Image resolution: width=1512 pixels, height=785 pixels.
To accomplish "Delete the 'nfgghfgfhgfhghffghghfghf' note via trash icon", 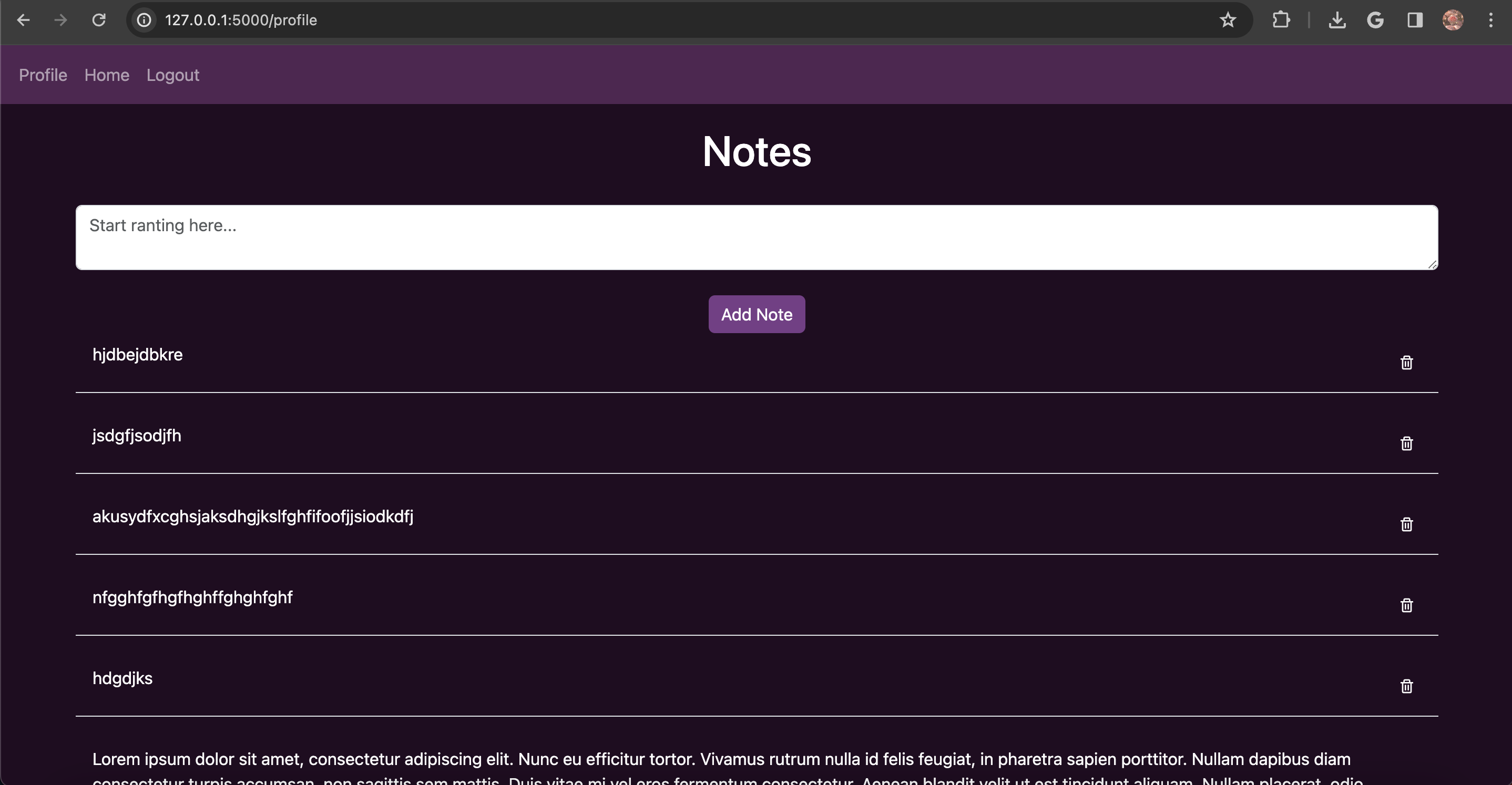I will pos(1406,605).
